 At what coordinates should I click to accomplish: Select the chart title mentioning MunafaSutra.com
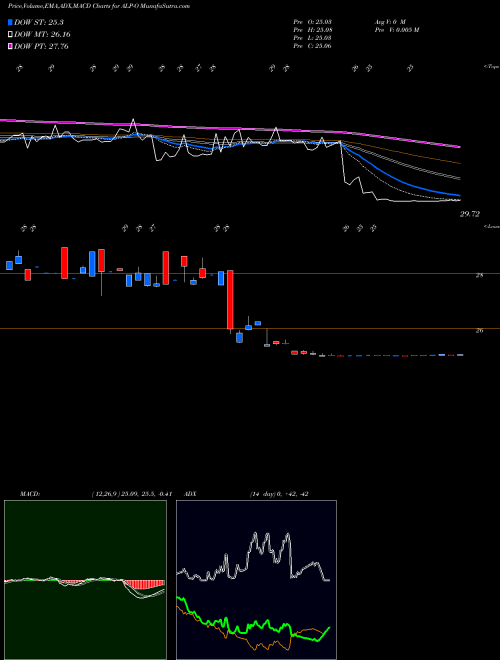click(99, 6)
